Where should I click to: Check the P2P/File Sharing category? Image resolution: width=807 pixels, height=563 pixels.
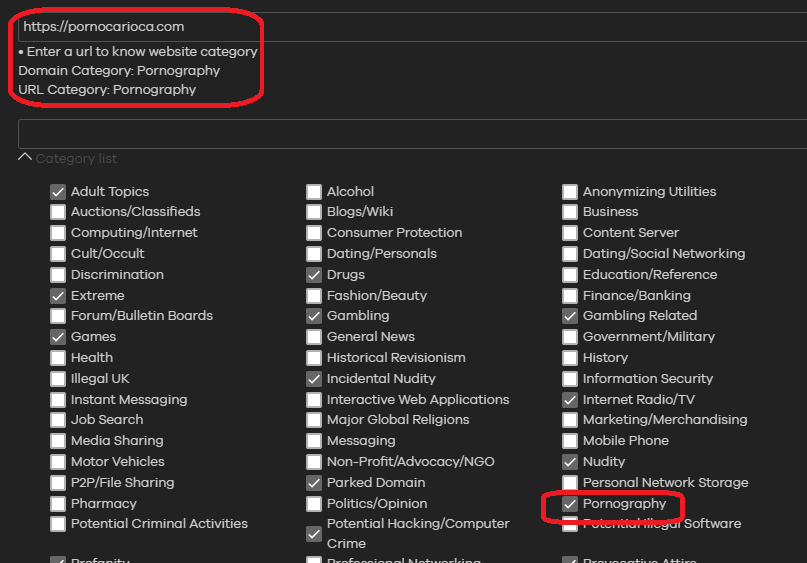click(58, 483)
